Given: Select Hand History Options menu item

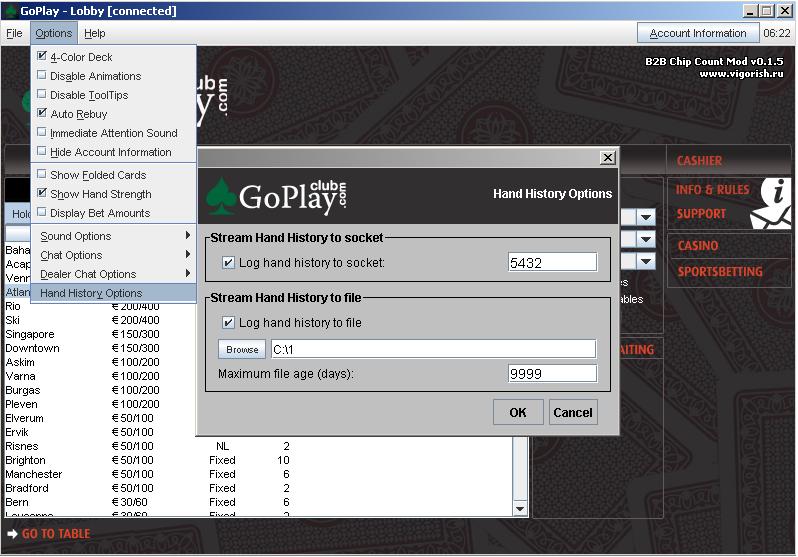Looking at the screenshot, I should 113,293.
